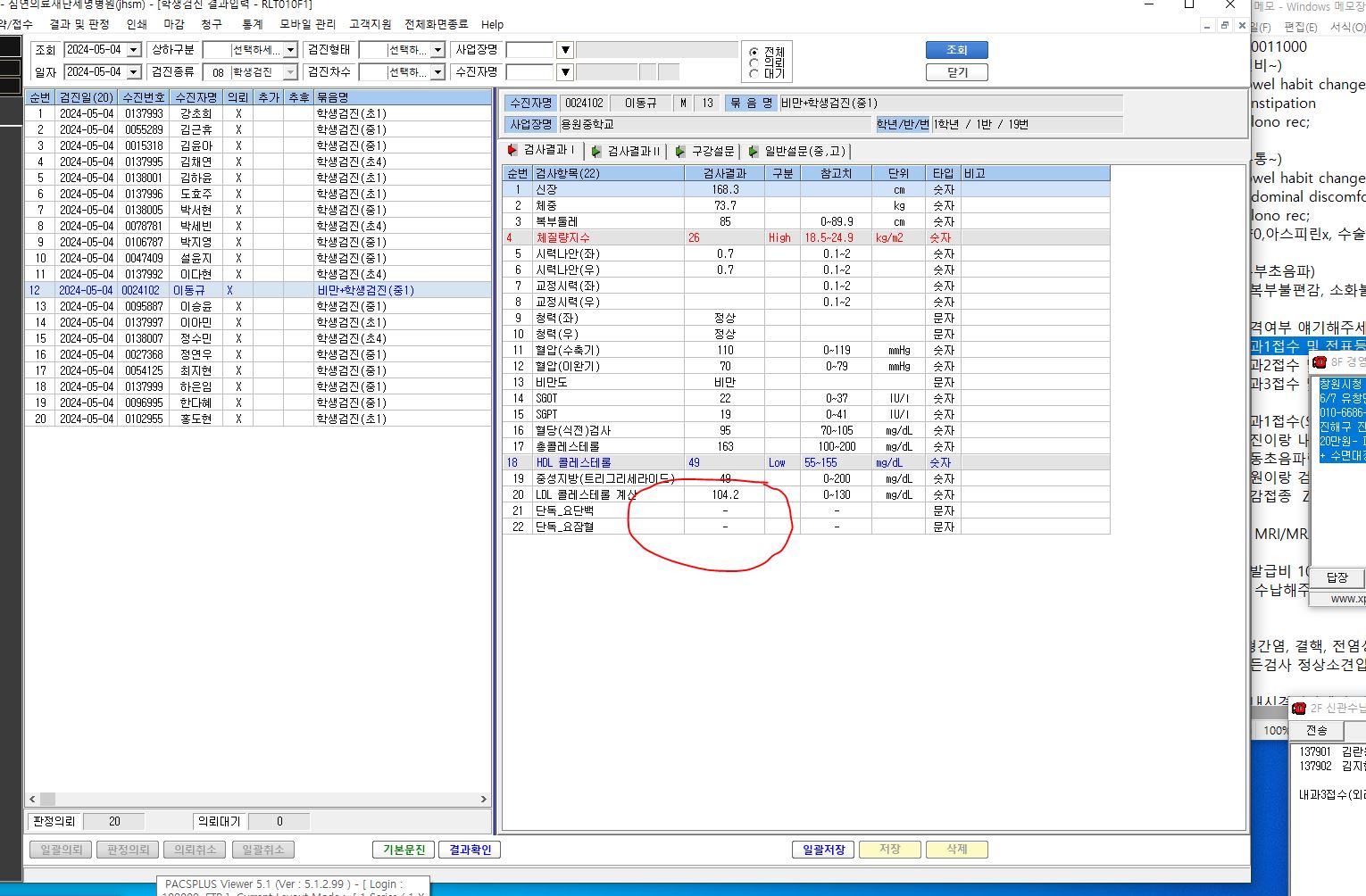Open the 상하구분 dropdown
1366x896 pixels.
(x=290, y=50)
